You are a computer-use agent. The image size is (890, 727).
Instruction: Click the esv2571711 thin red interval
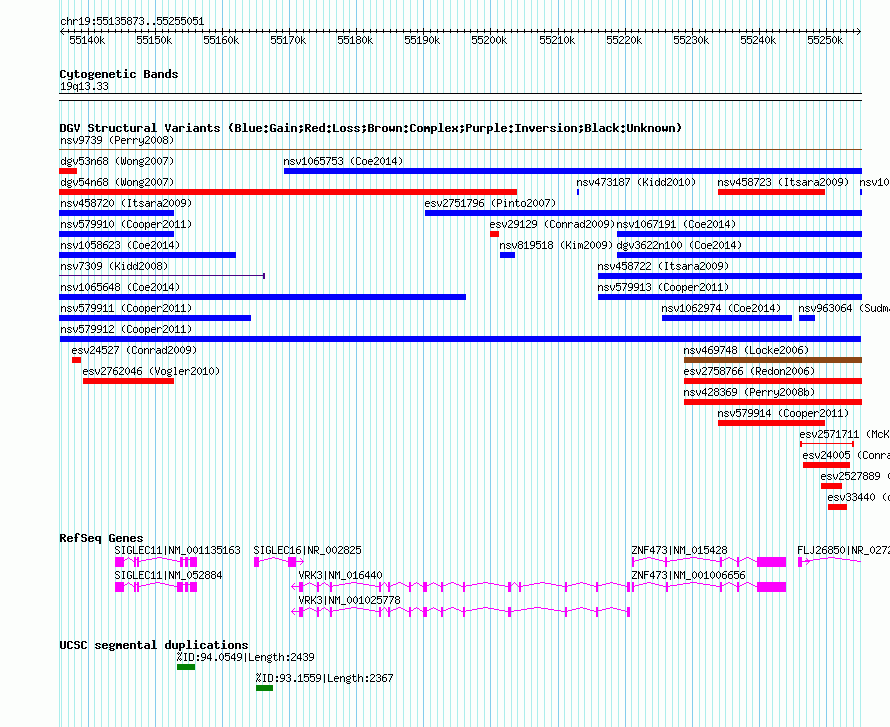click(827, 444)
